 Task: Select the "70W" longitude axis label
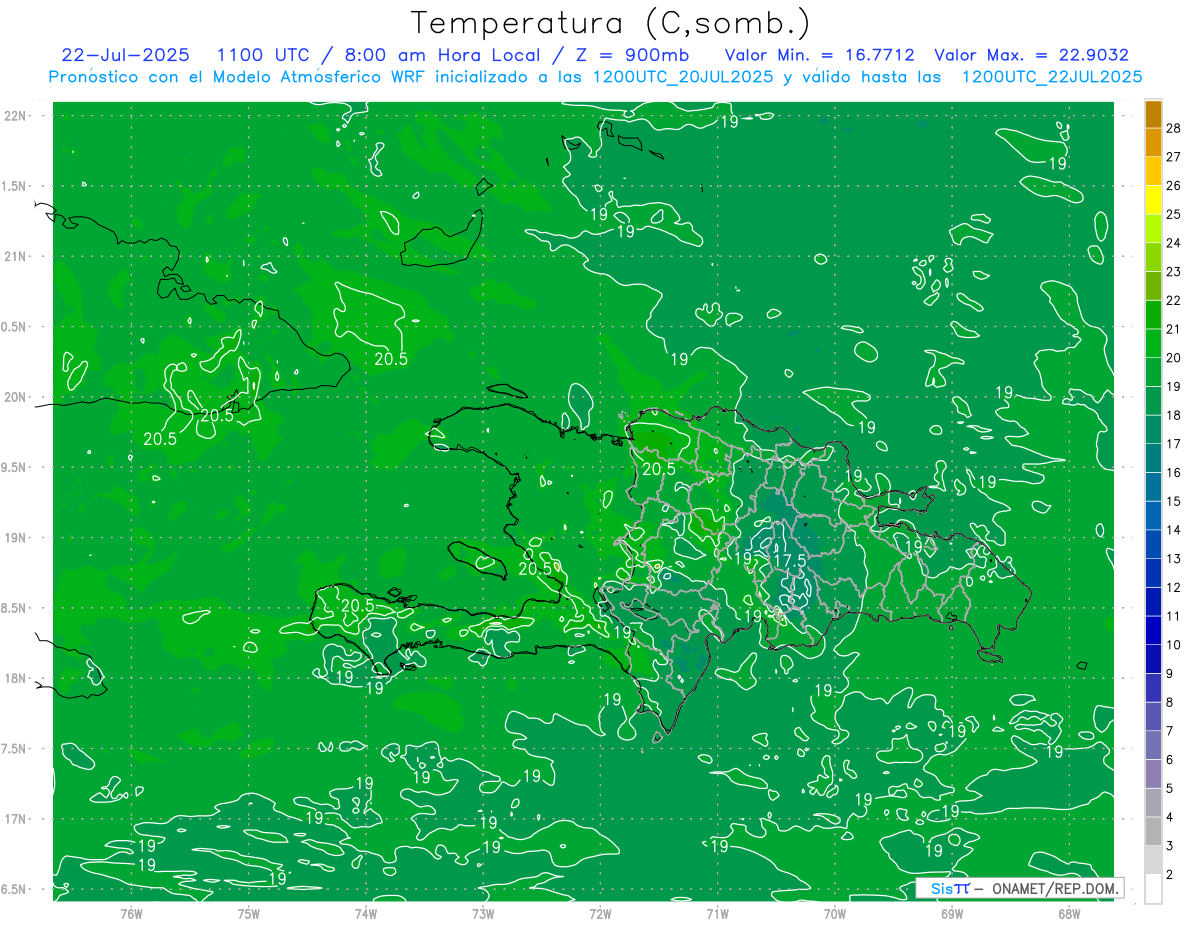coord(835,913)
